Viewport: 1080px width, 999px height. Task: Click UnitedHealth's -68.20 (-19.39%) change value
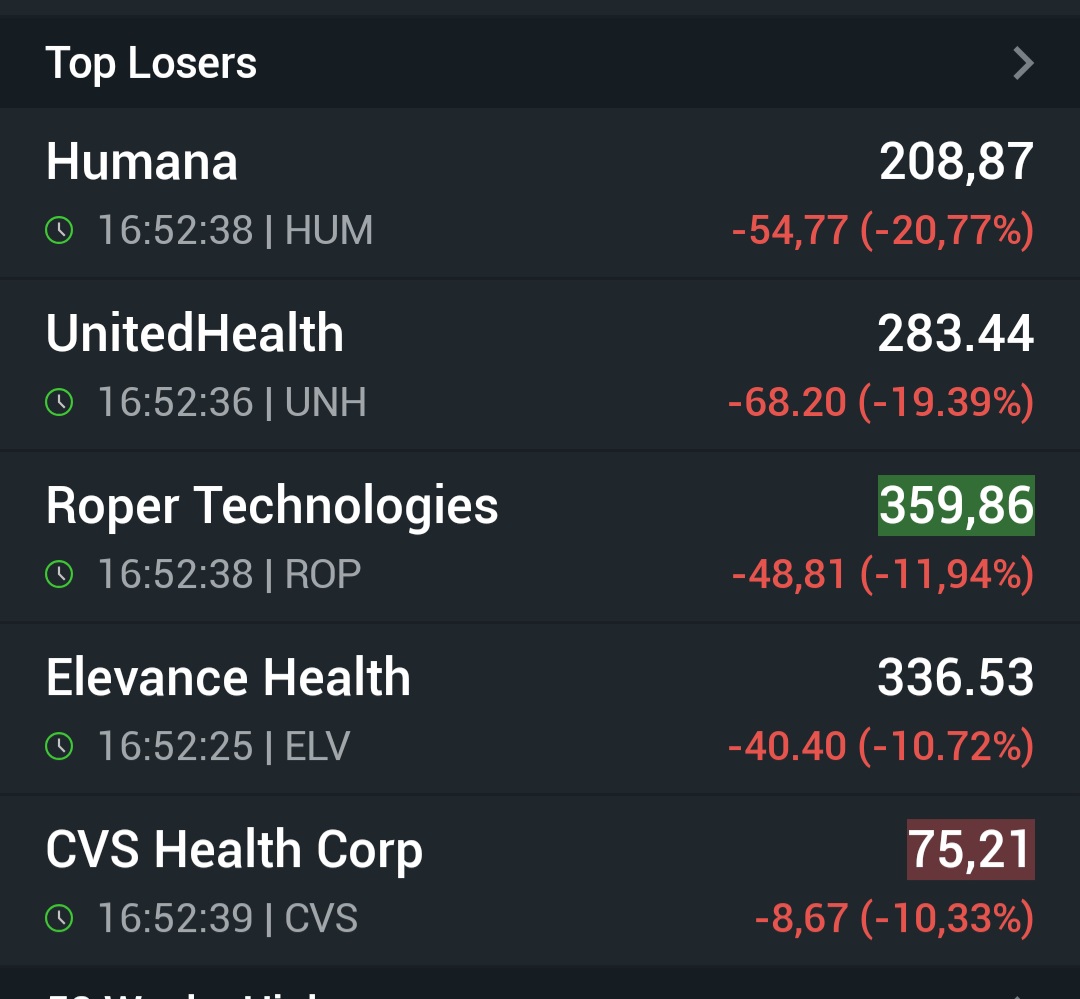880,403
